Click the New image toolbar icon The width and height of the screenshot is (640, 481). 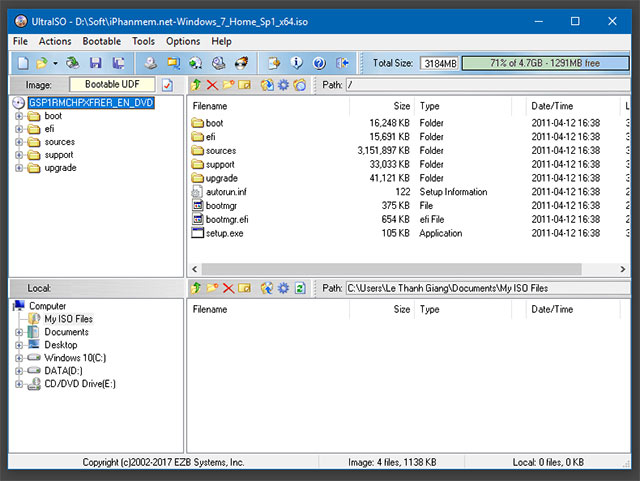pyautogui.click(x=22, y=63)
